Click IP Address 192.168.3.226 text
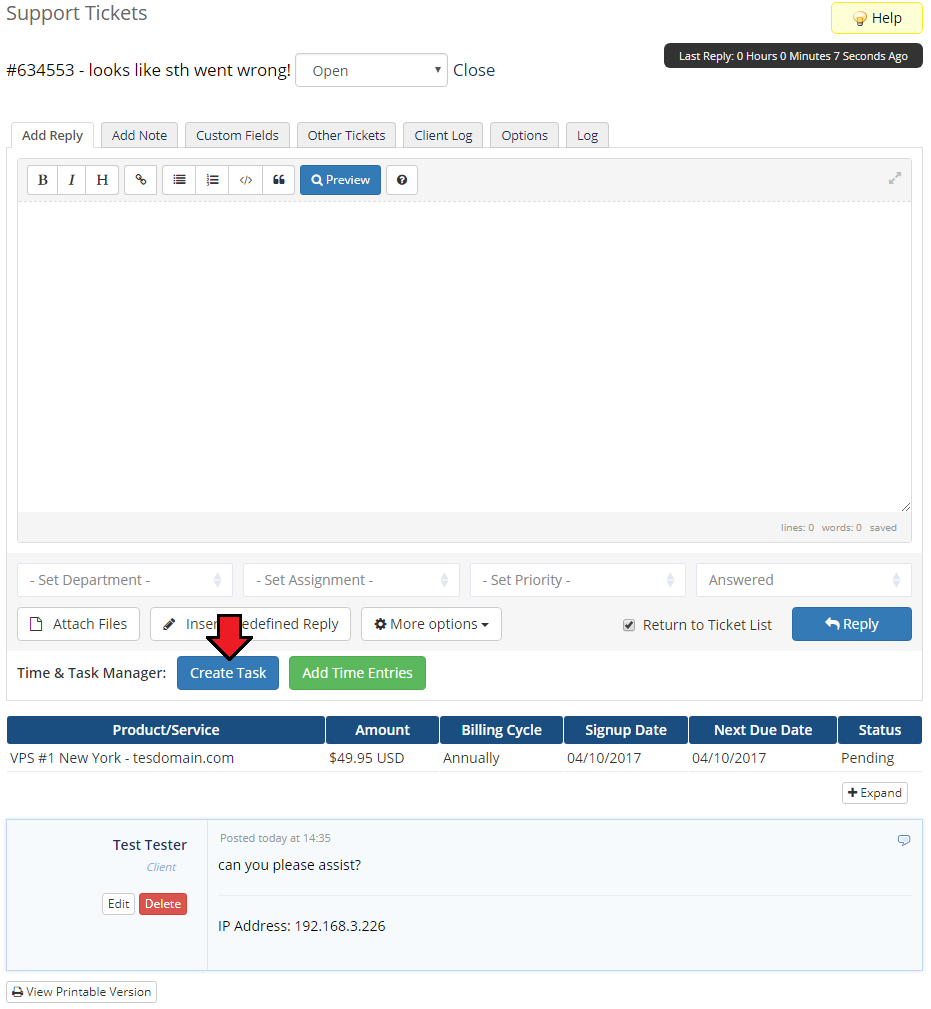 click(301, 926)
